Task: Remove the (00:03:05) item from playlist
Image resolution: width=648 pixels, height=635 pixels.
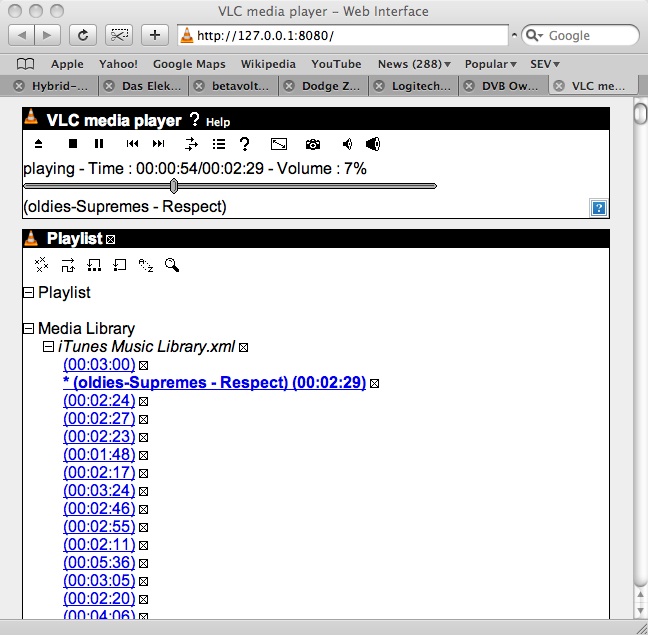Action: tap(143, 581)
